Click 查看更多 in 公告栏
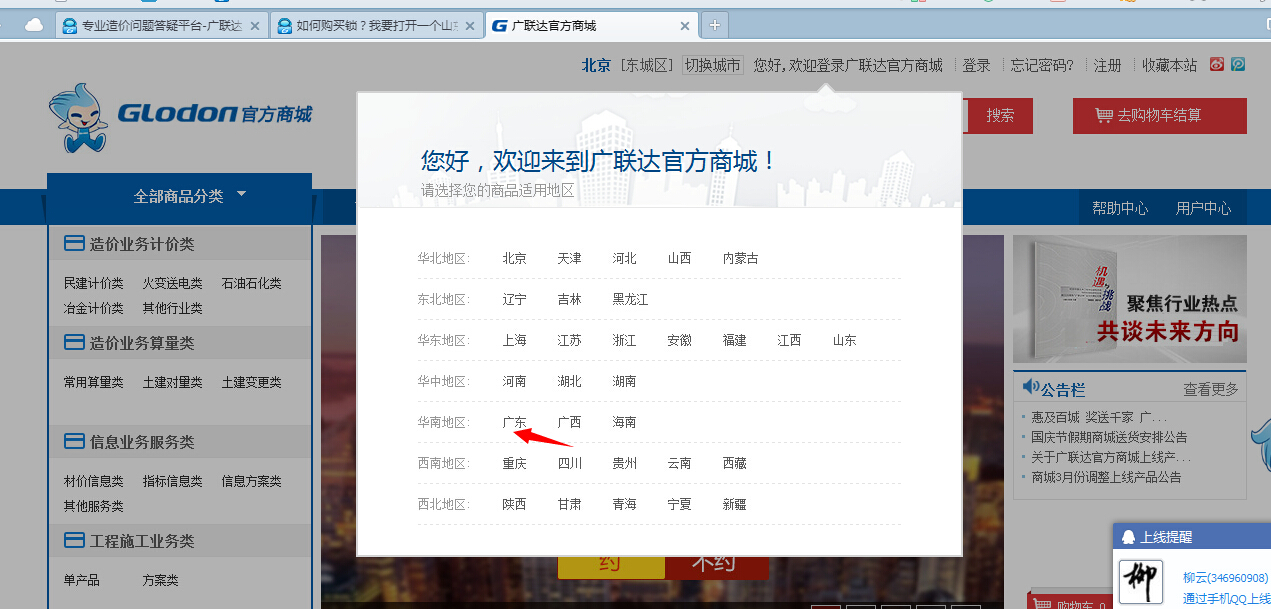The height and width of the screenshot is (609, 1271). [x=1210, y=389]
